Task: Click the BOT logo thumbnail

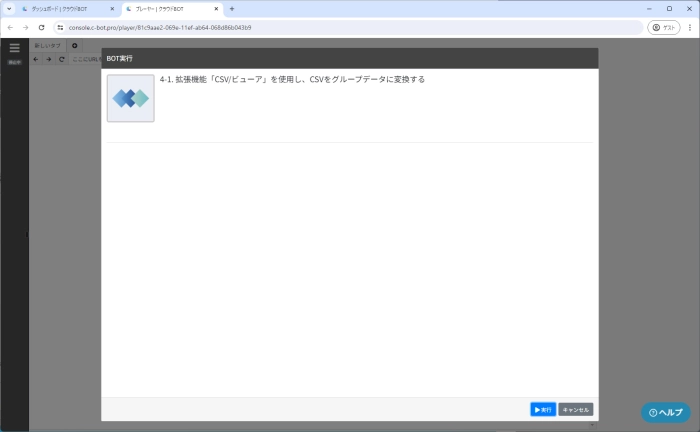Action: 130,98
